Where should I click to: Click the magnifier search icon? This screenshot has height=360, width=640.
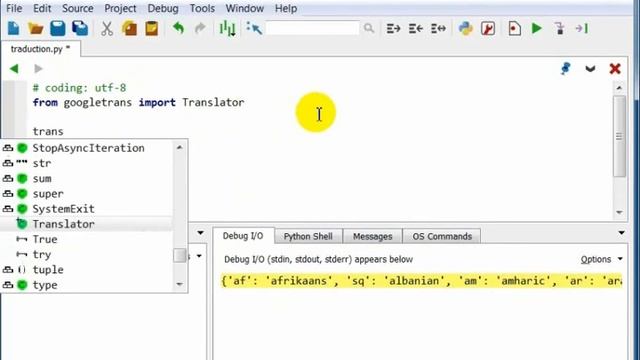[x=369, y=28]
